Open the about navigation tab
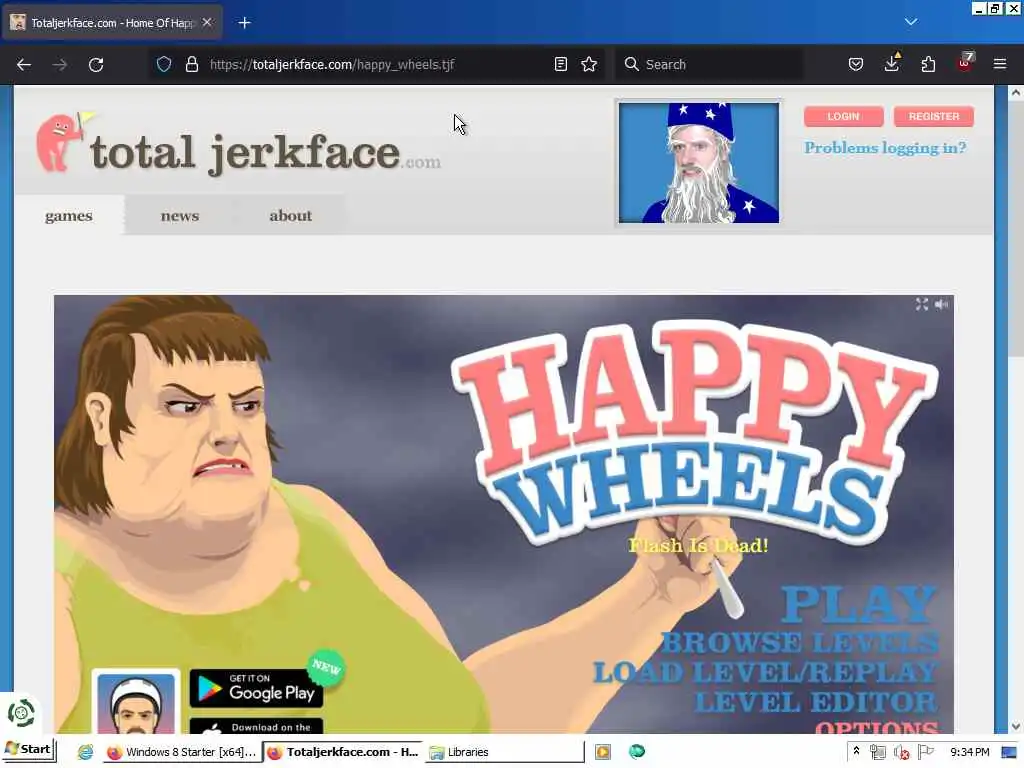The height and width of the screenshot is (768, 1024). 291,216
